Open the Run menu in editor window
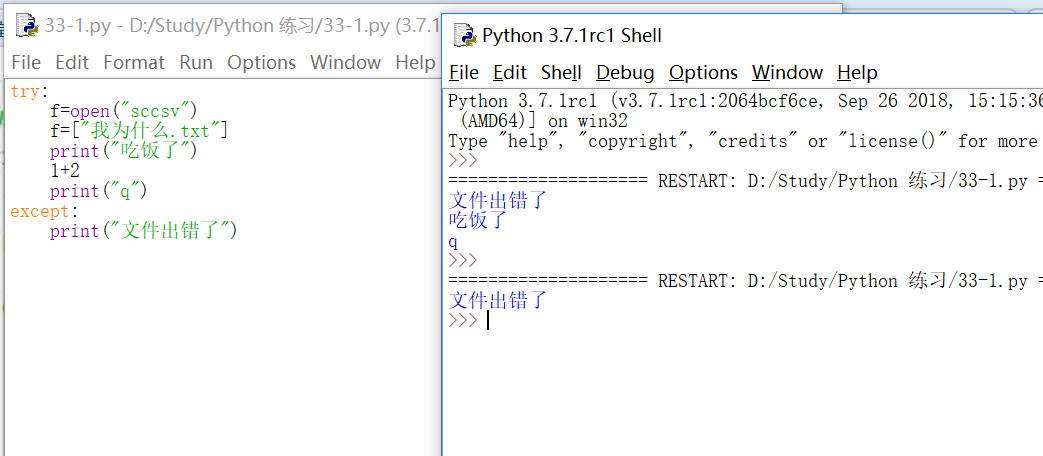The height and width of the screenshot is (456, 1043). [x=196, y=62]
